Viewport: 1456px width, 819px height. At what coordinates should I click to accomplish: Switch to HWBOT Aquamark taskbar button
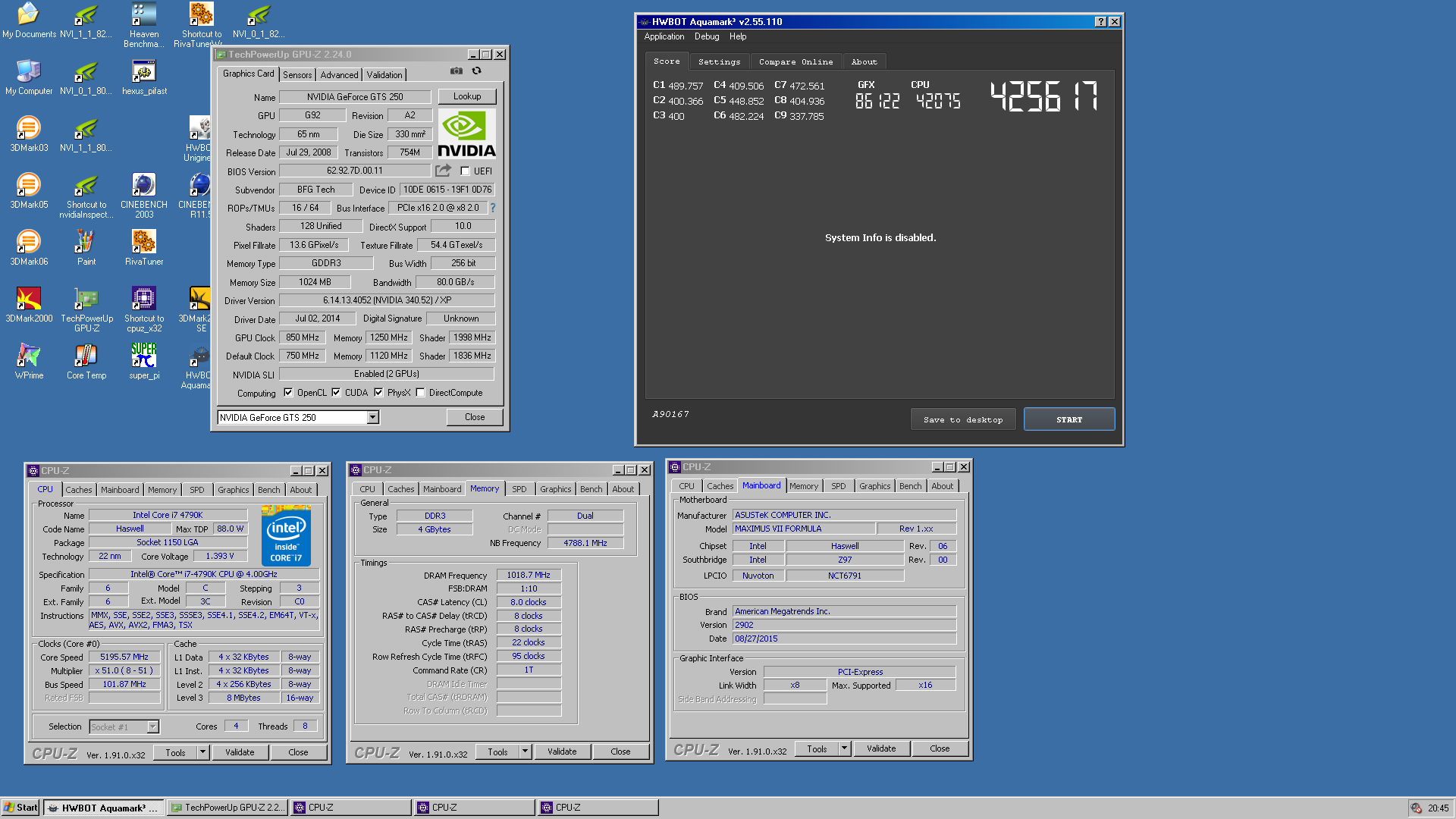(103, 808)
